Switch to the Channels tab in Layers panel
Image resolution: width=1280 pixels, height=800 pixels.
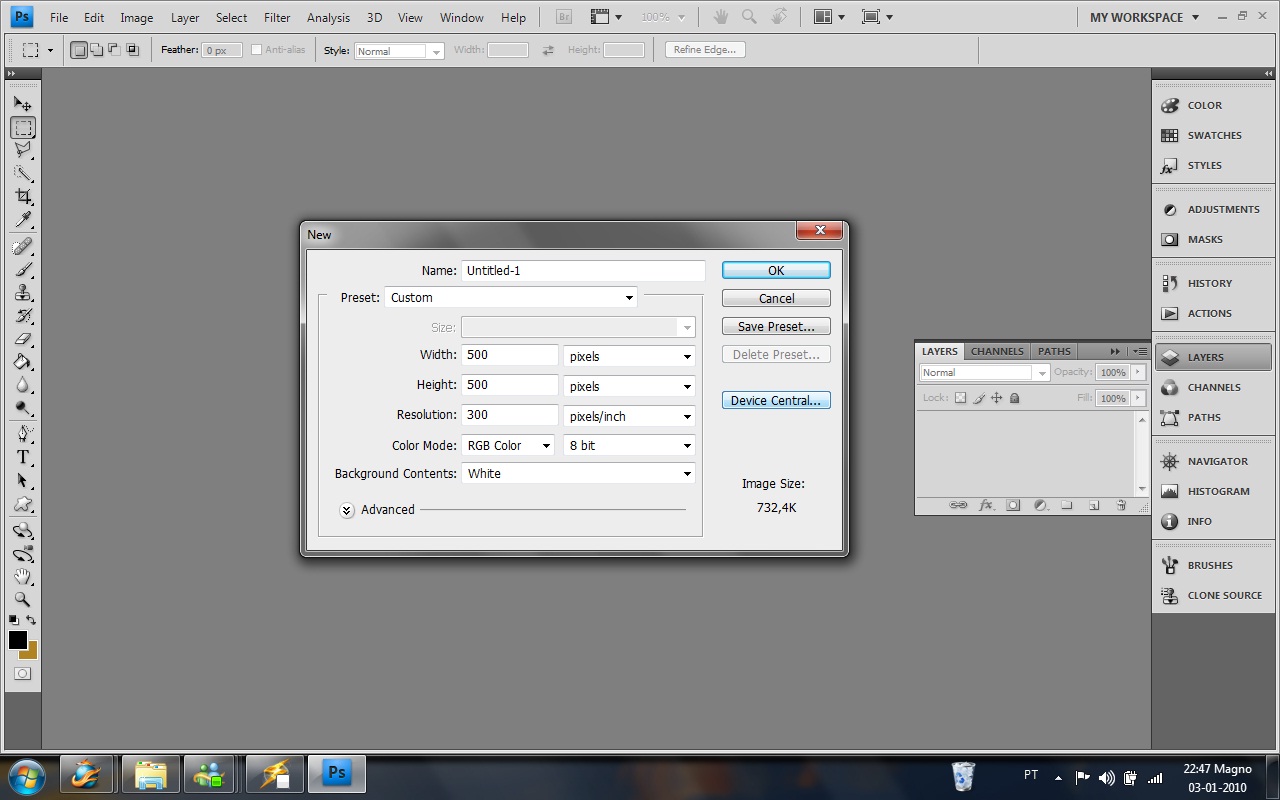tap(997, 351)
